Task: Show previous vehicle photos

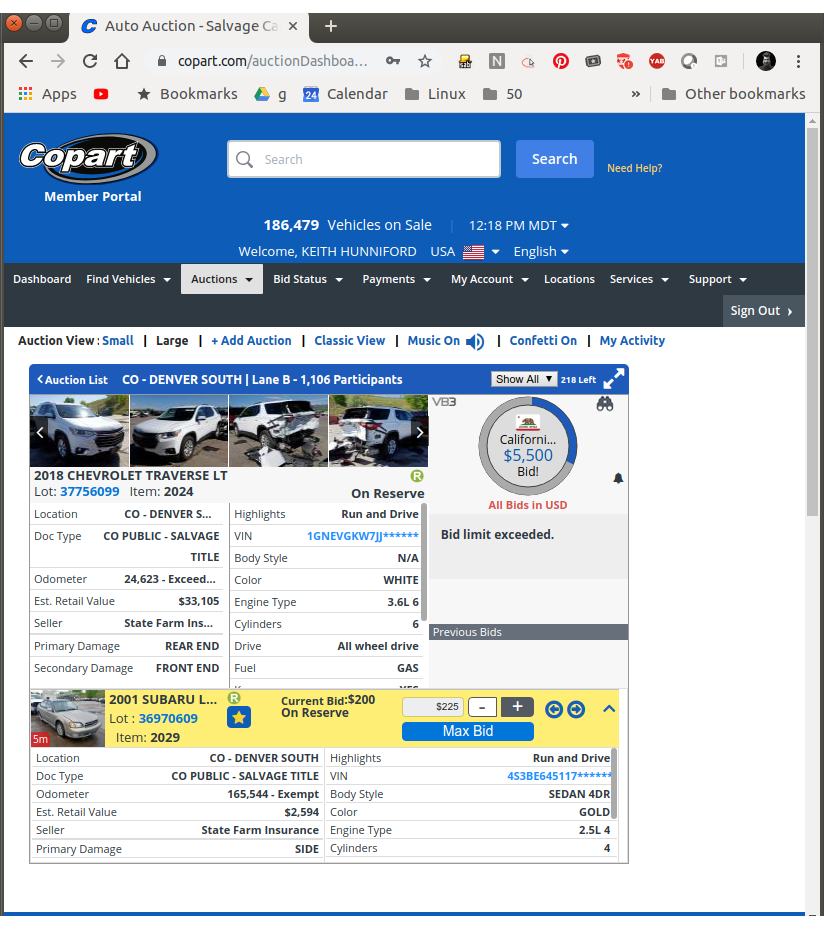Action: pos(40,433)
